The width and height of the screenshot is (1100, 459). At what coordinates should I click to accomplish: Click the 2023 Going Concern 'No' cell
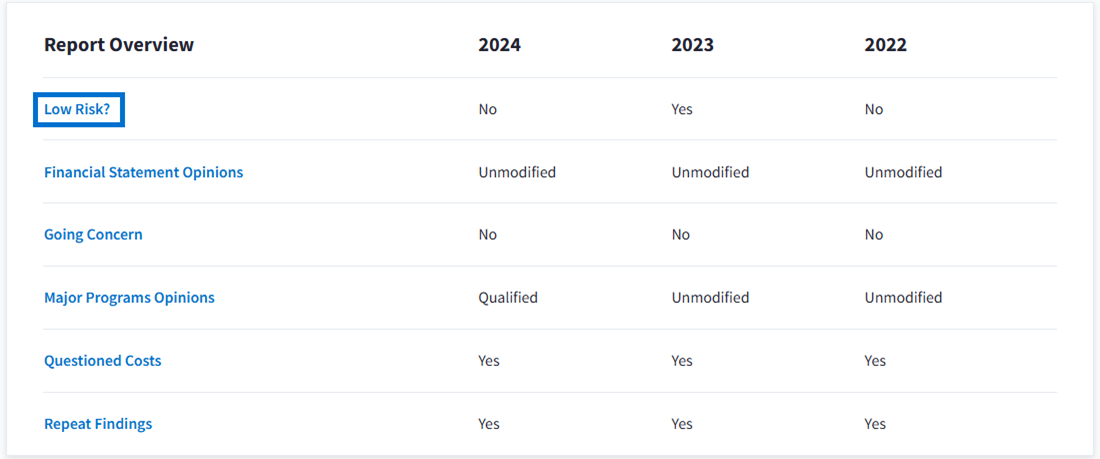point(681,235)
